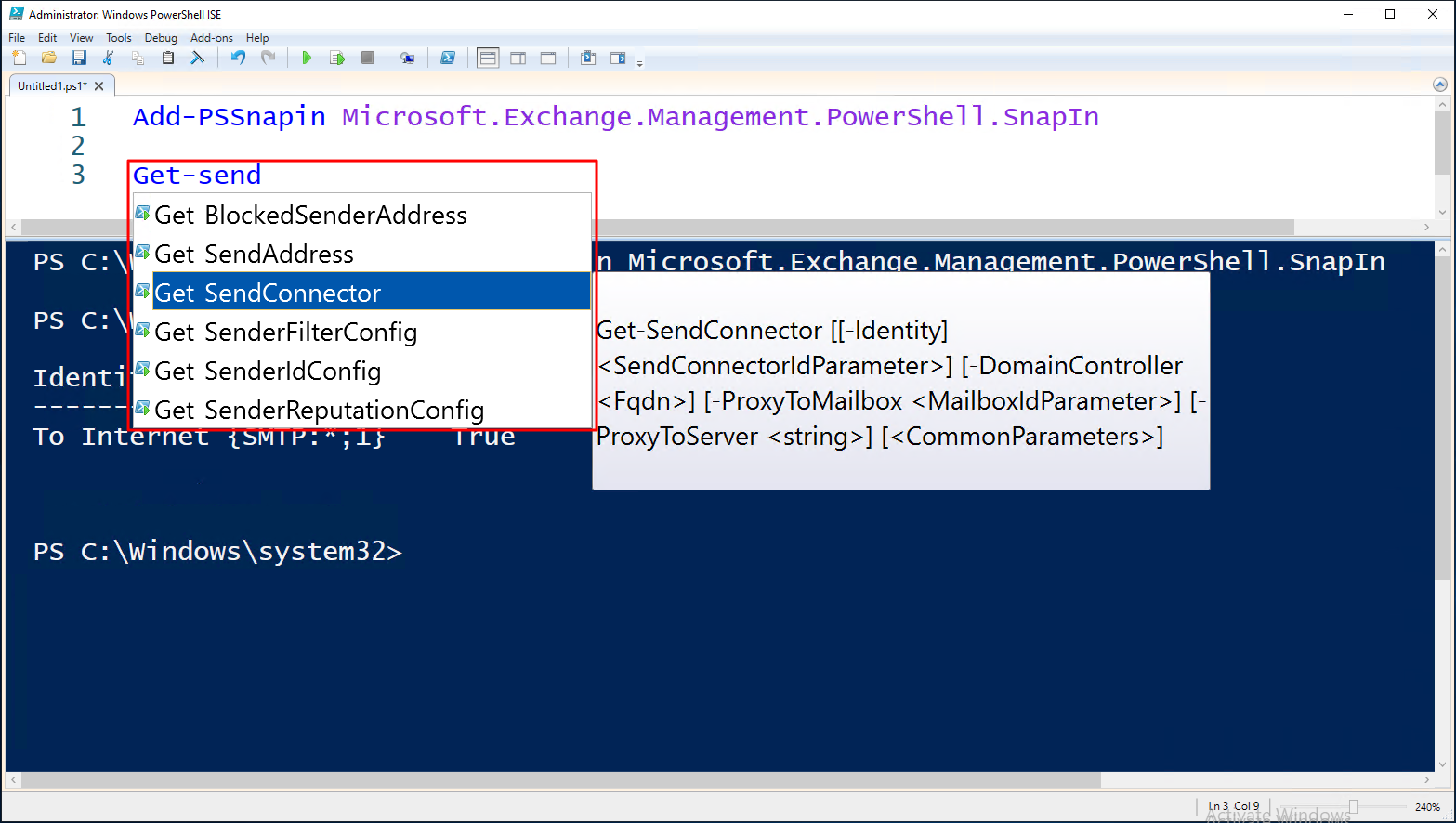Cut selection with the scissors icon

click(109, 58)
